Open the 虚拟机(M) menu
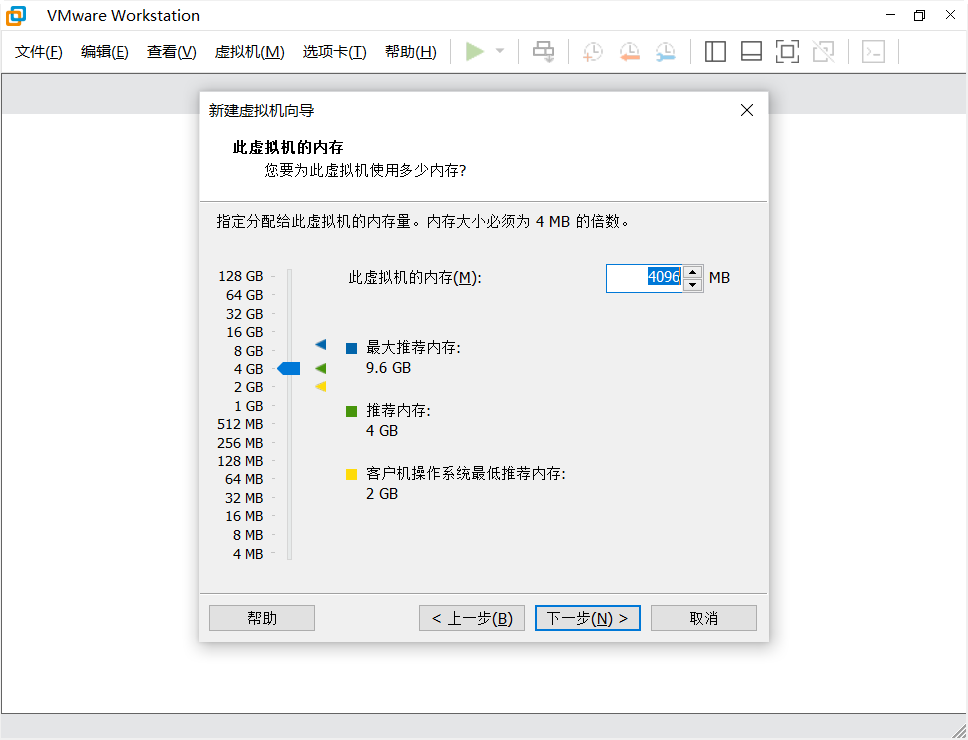This screenshot has height=740, width=968. [x=249, y=52]
